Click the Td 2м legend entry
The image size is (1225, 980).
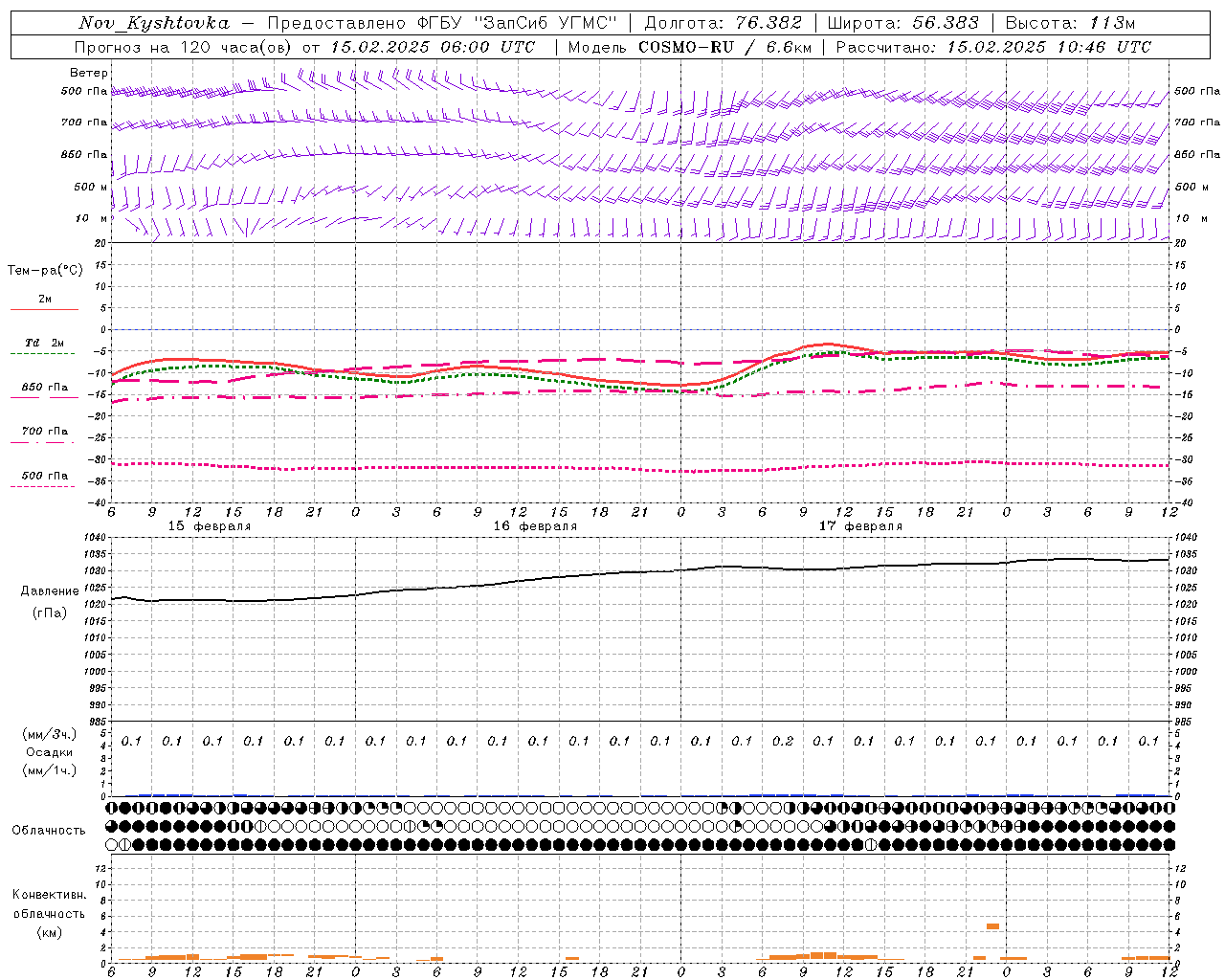[45, 343]
